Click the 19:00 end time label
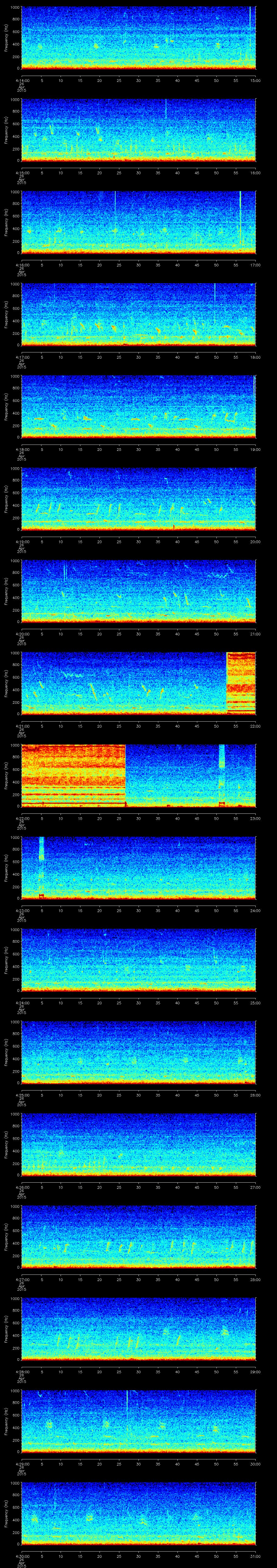 [255, 449]
